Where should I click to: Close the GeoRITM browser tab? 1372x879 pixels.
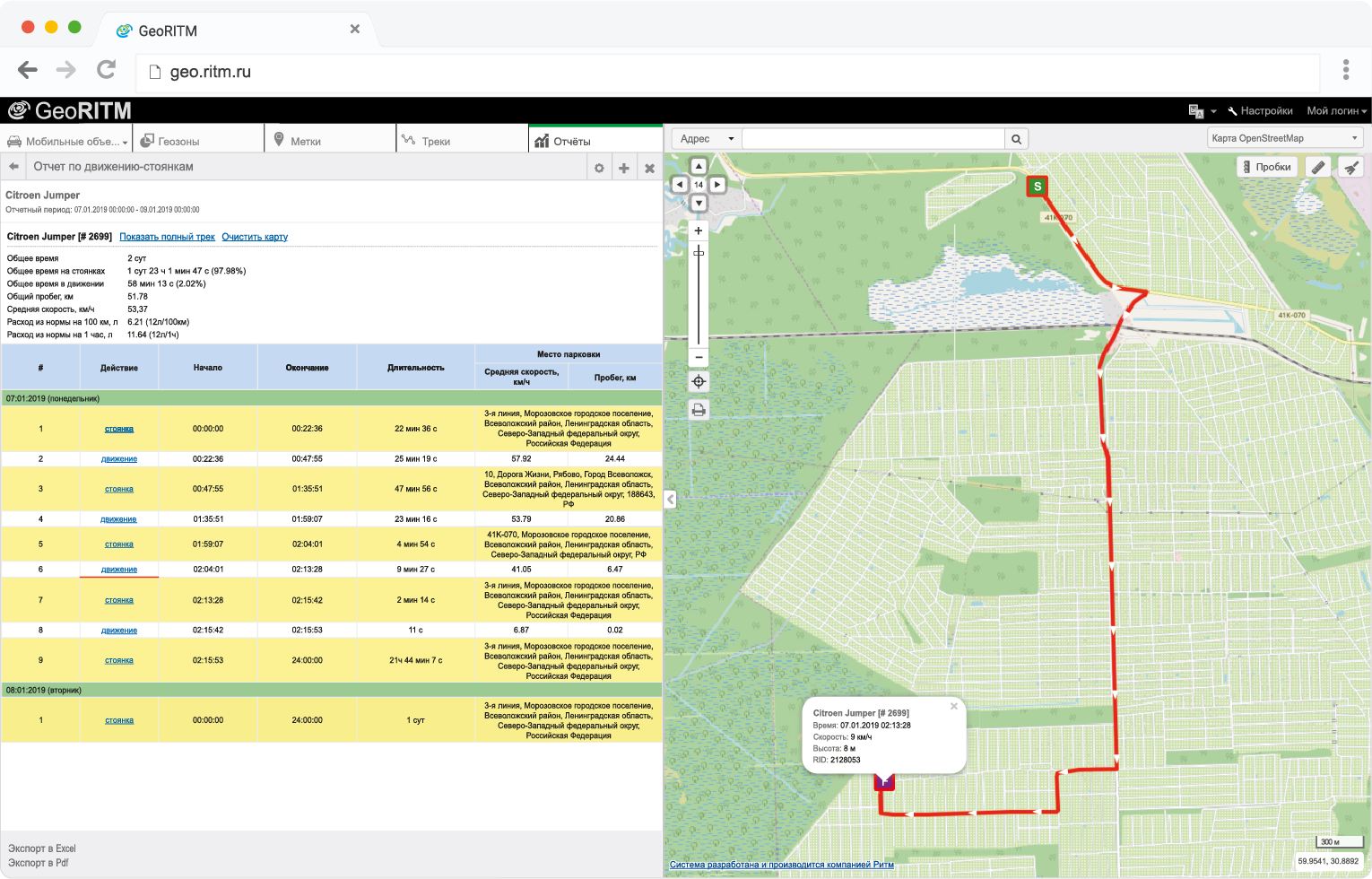click(x=355, y=29)
